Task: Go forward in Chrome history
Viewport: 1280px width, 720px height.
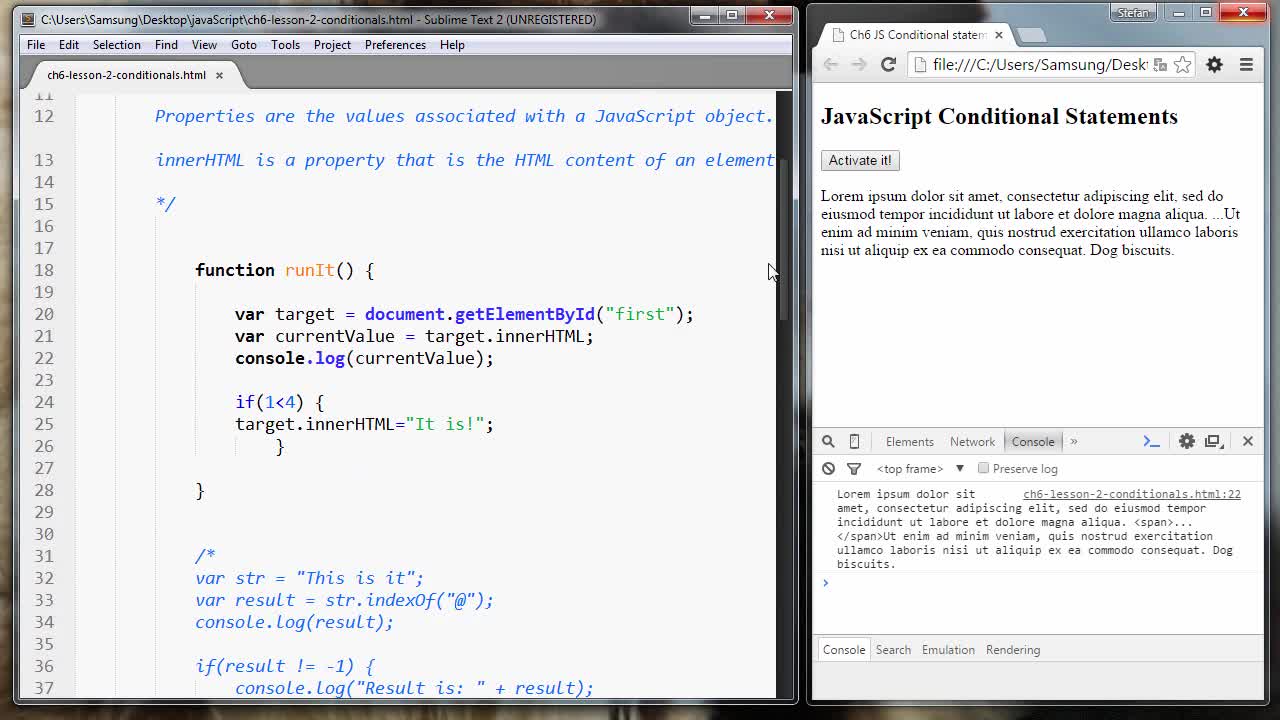Action: click(859, 64)
